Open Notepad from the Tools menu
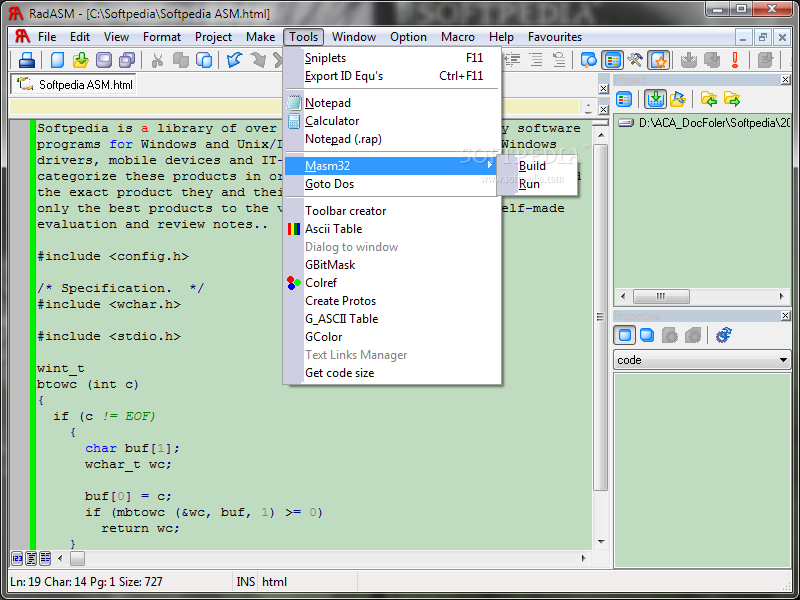Viewport: 800px width, 600px height. coord(392,103)
